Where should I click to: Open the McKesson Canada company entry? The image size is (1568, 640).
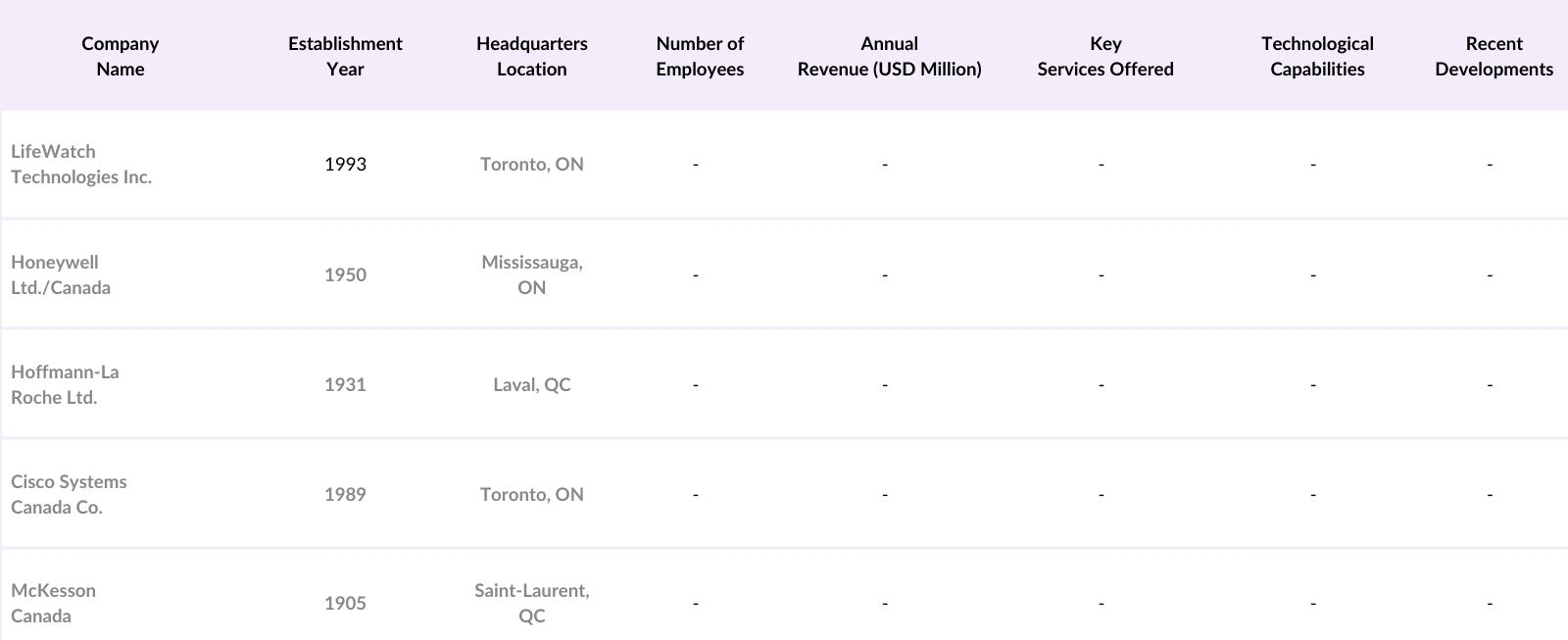(53, 603)
